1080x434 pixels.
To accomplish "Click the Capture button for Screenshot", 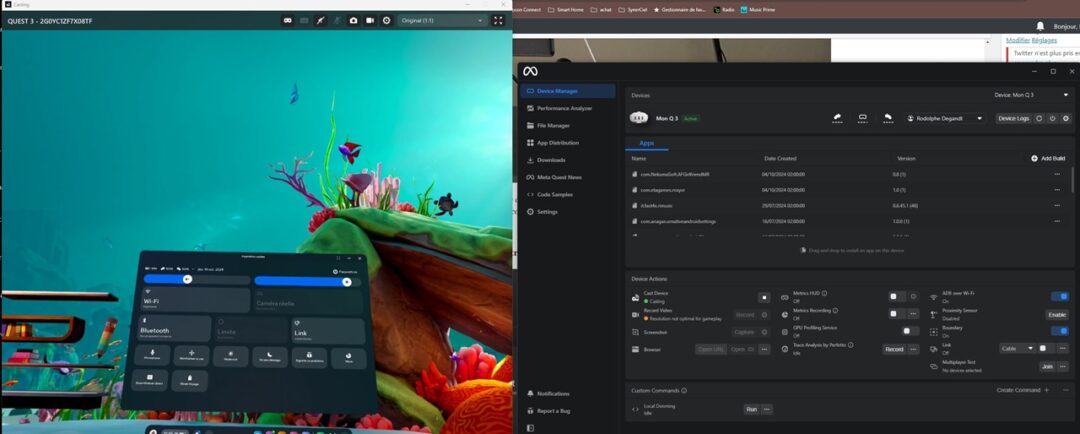I will point(744,332).
